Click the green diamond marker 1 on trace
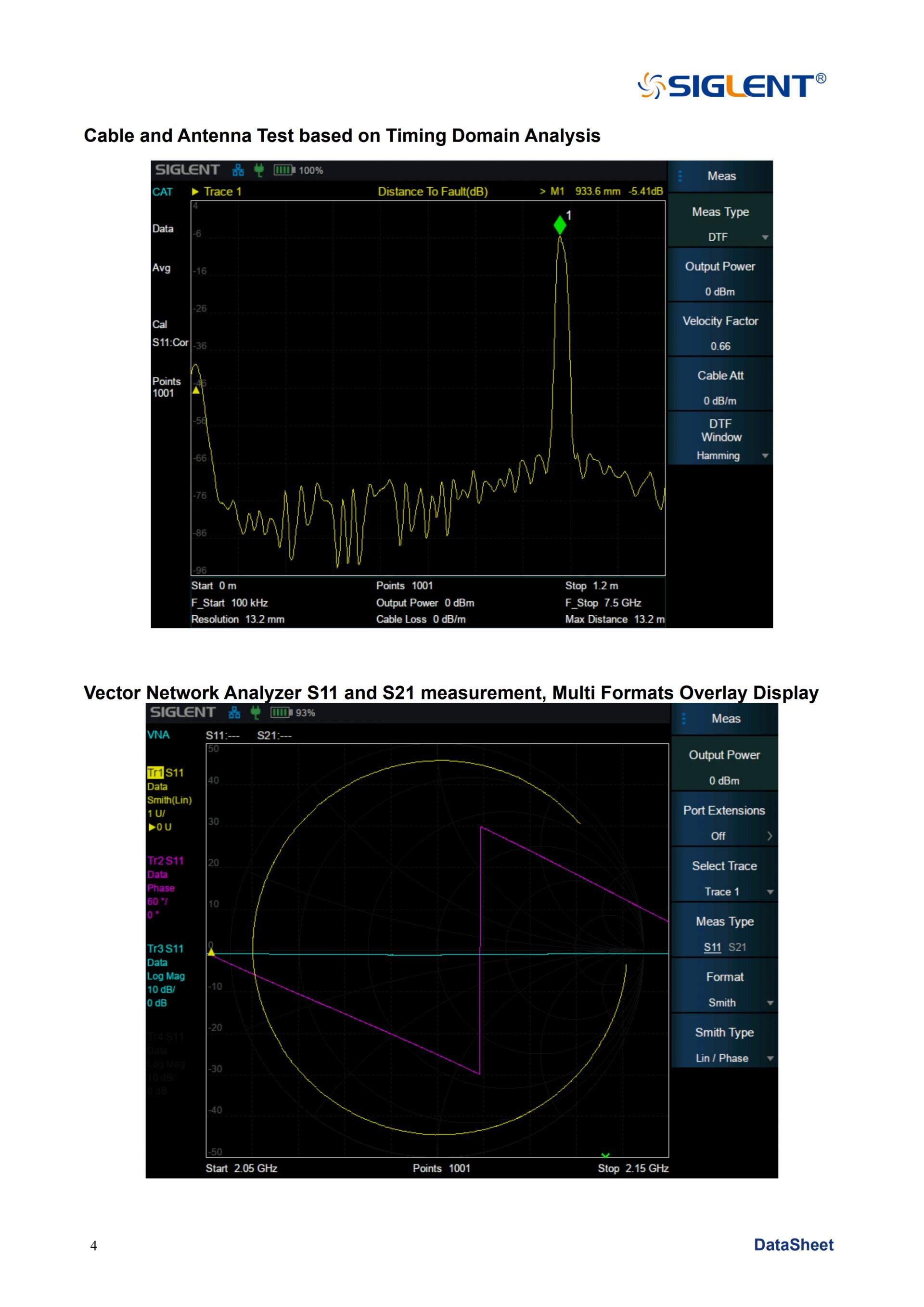Image resolution: width=924 pixels, height=1307 pixels. tap(560, 225)
